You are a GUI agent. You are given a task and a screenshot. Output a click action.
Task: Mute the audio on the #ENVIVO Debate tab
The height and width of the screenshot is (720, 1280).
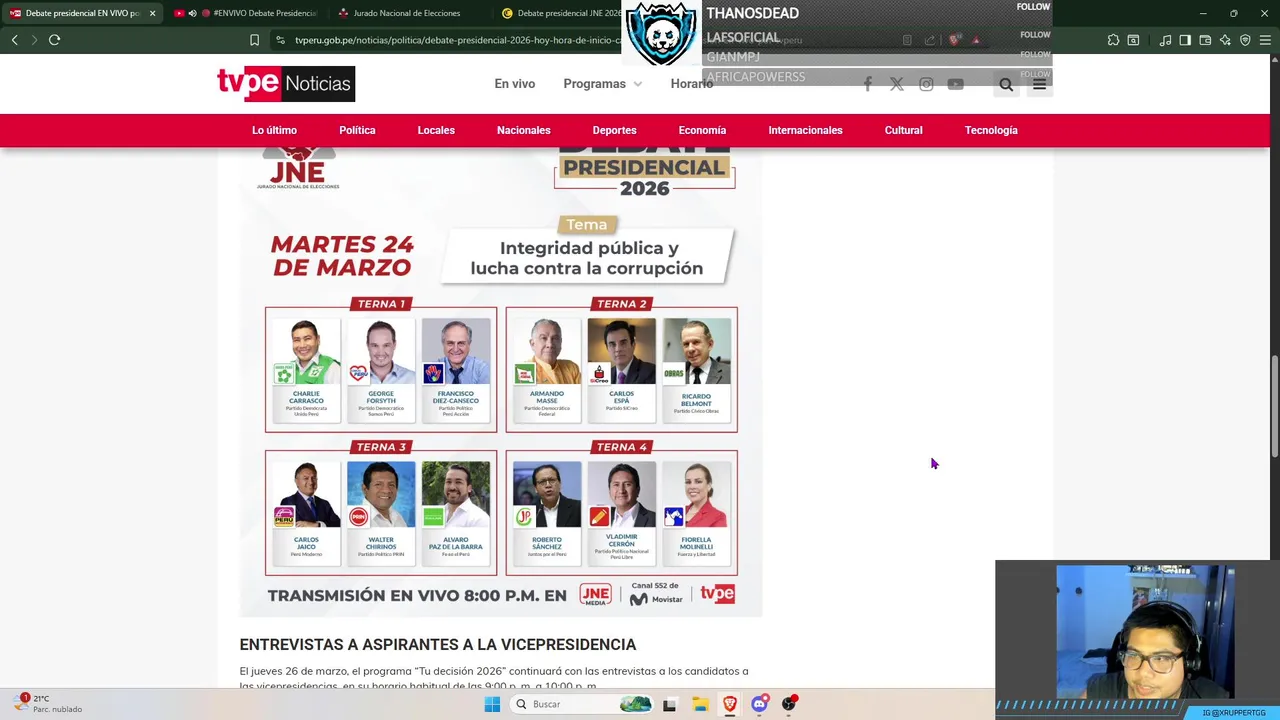(192, 13)
